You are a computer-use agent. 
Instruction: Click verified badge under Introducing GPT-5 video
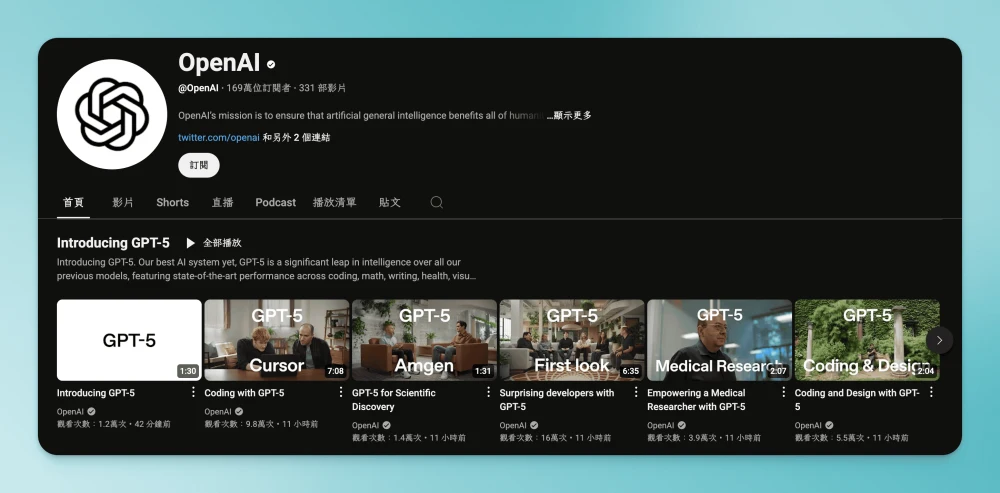[91, 411]
